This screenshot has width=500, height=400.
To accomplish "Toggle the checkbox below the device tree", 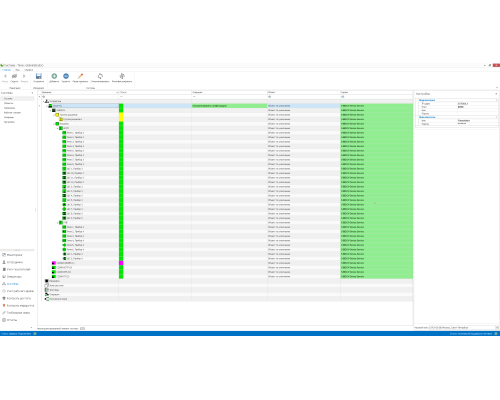I will 82,328.
